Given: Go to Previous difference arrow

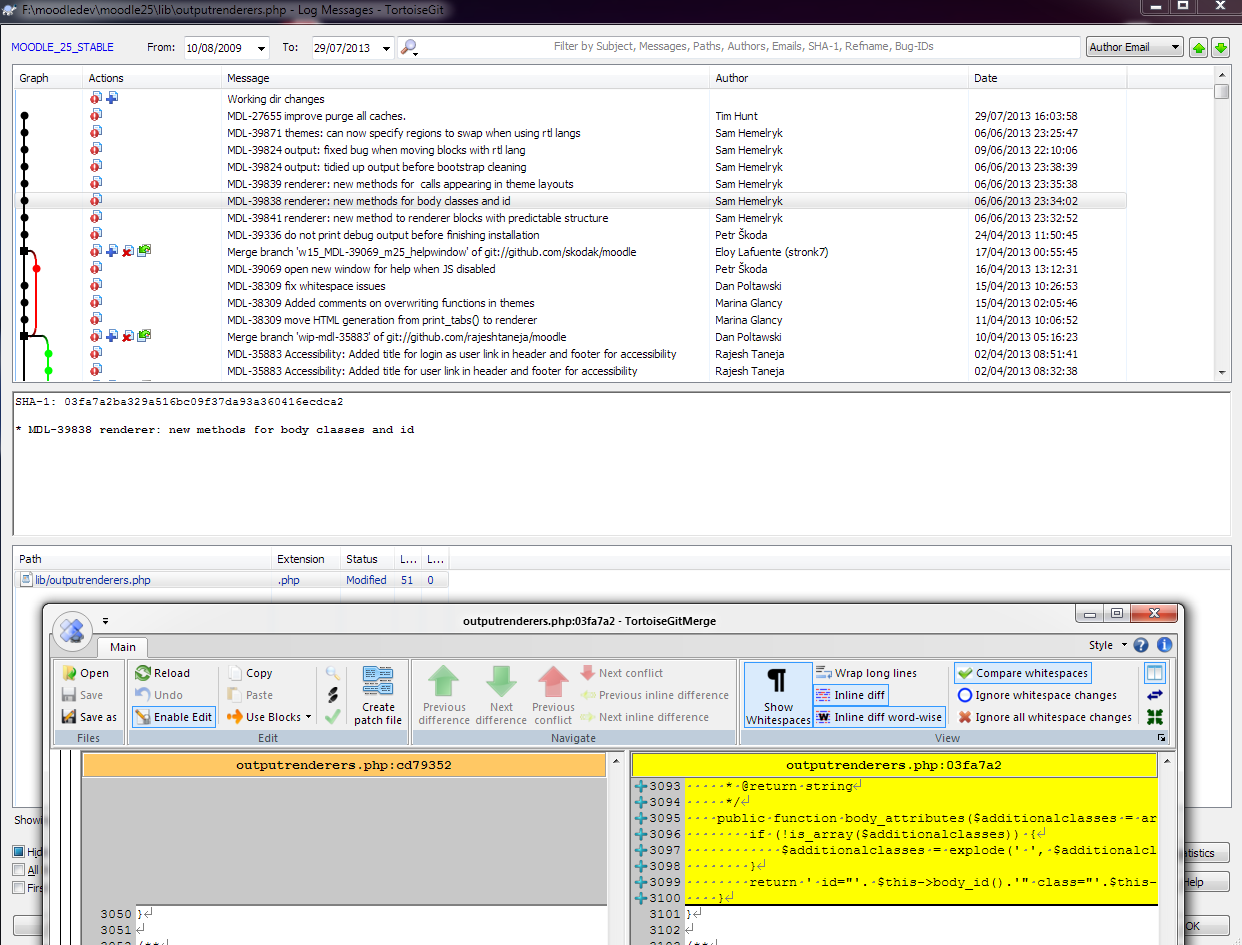Looking at the screenshot, I should pyautogui.click(x=444, y=696).
